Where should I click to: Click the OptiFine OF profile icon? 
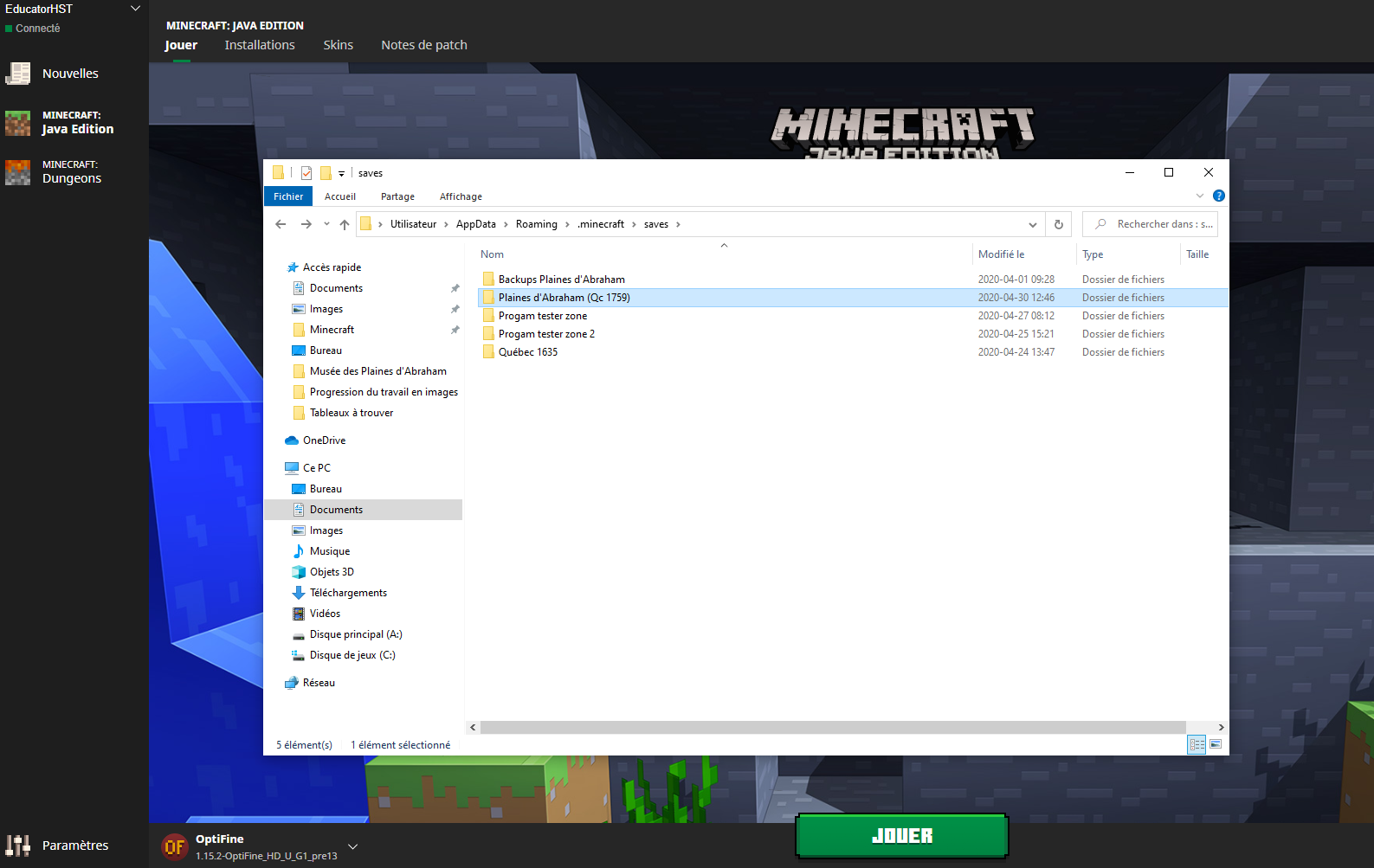click(x=175, y=846)
